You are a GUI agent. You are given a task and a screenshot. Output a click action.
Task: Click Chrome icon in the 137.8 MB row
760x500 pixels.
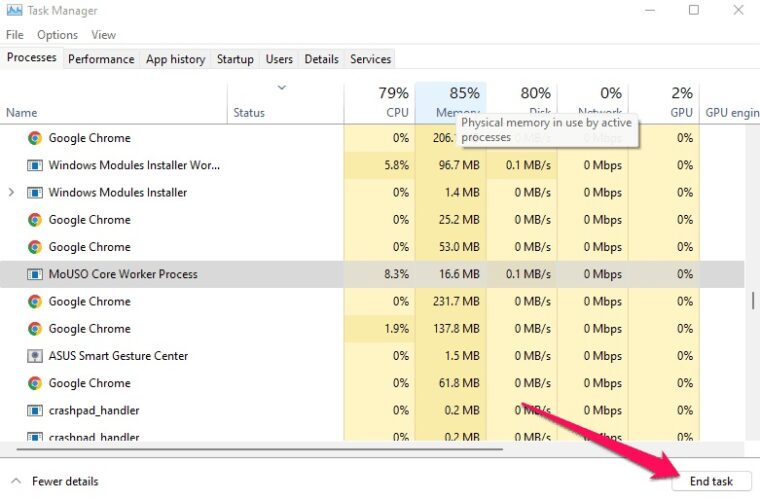(x=34, y=329)
